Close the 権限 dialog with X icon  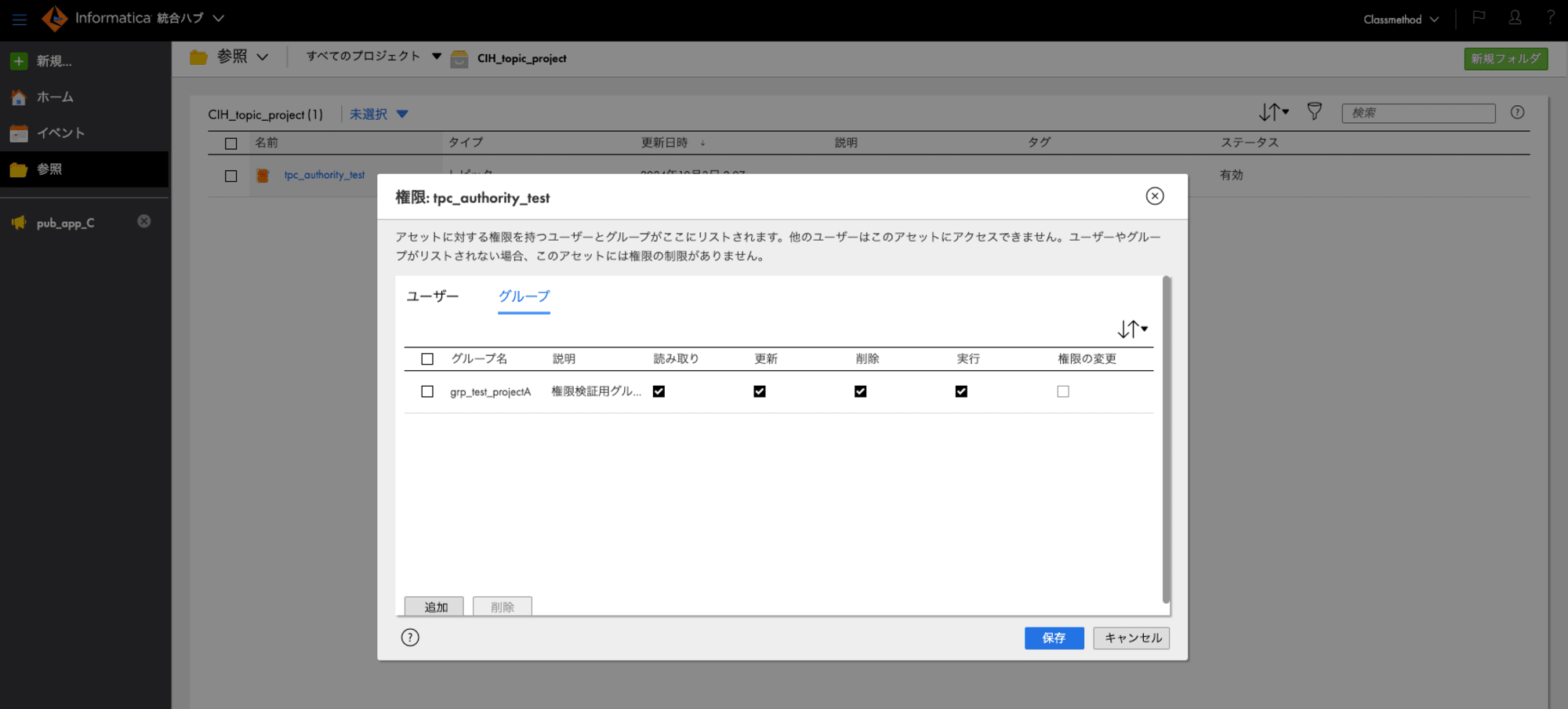click(1155, 196)
